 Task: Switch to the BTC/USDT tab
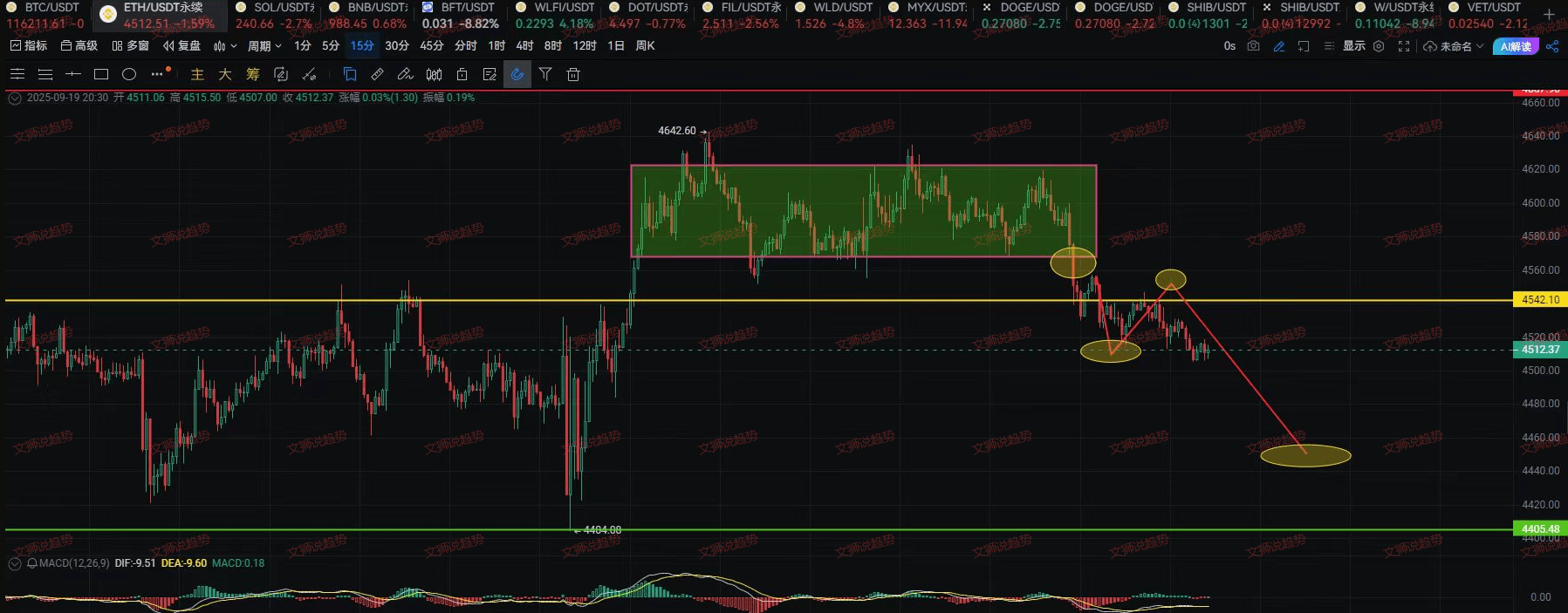click(45, 15)
